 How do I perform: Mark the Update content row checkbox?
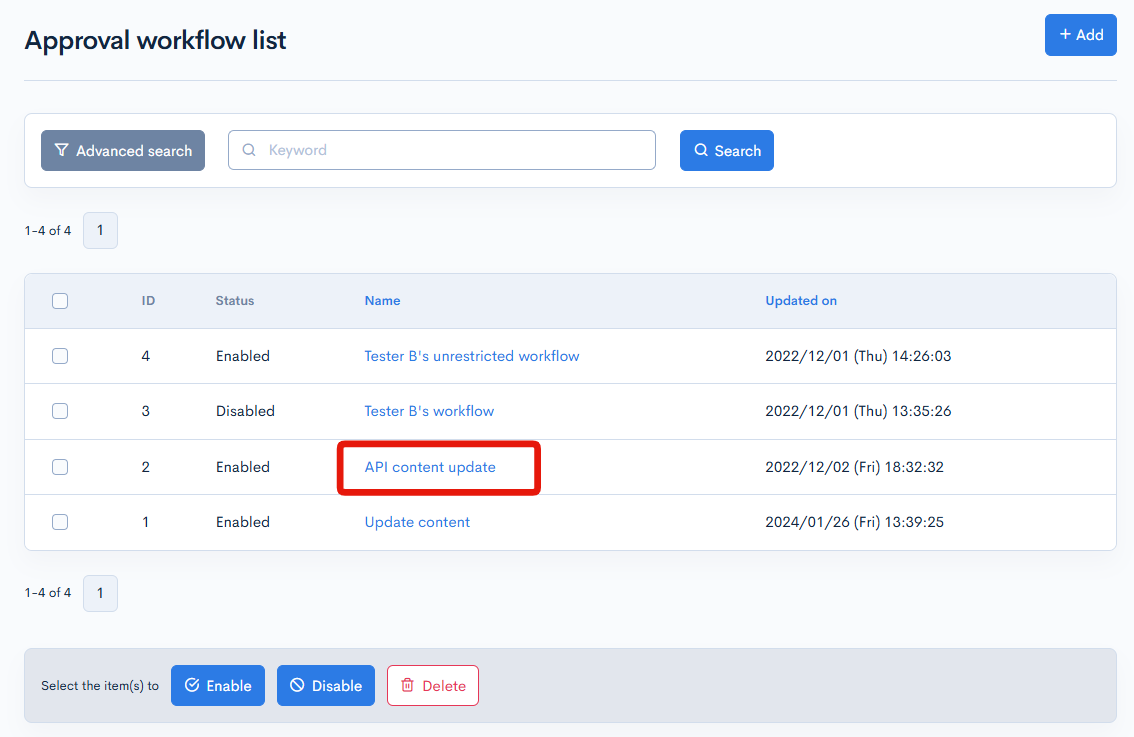coord(60,522)
